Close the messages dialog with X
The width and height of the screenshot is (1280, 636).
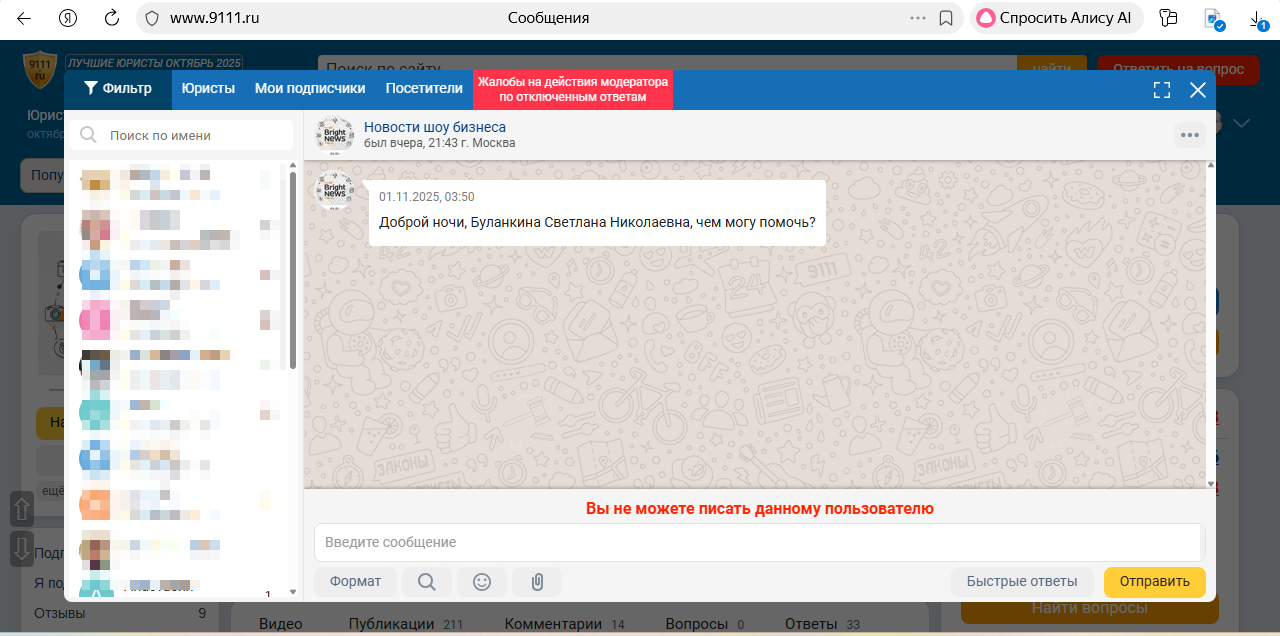(1198, 90)
